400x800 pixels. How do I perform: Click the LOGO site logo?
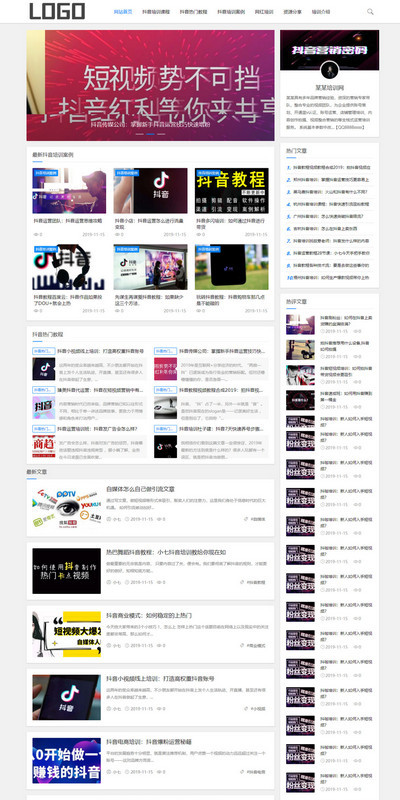[57, 11]
